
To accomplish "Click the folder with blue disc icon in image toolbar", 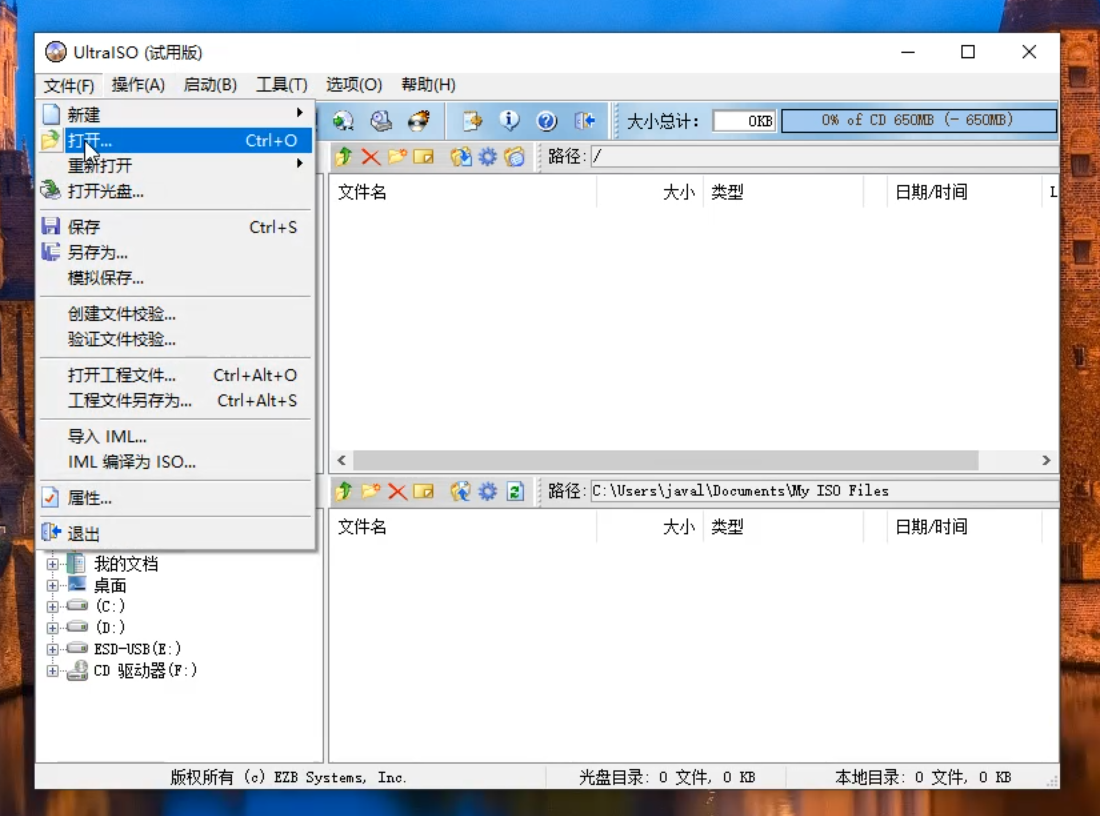I will point(514,156).
